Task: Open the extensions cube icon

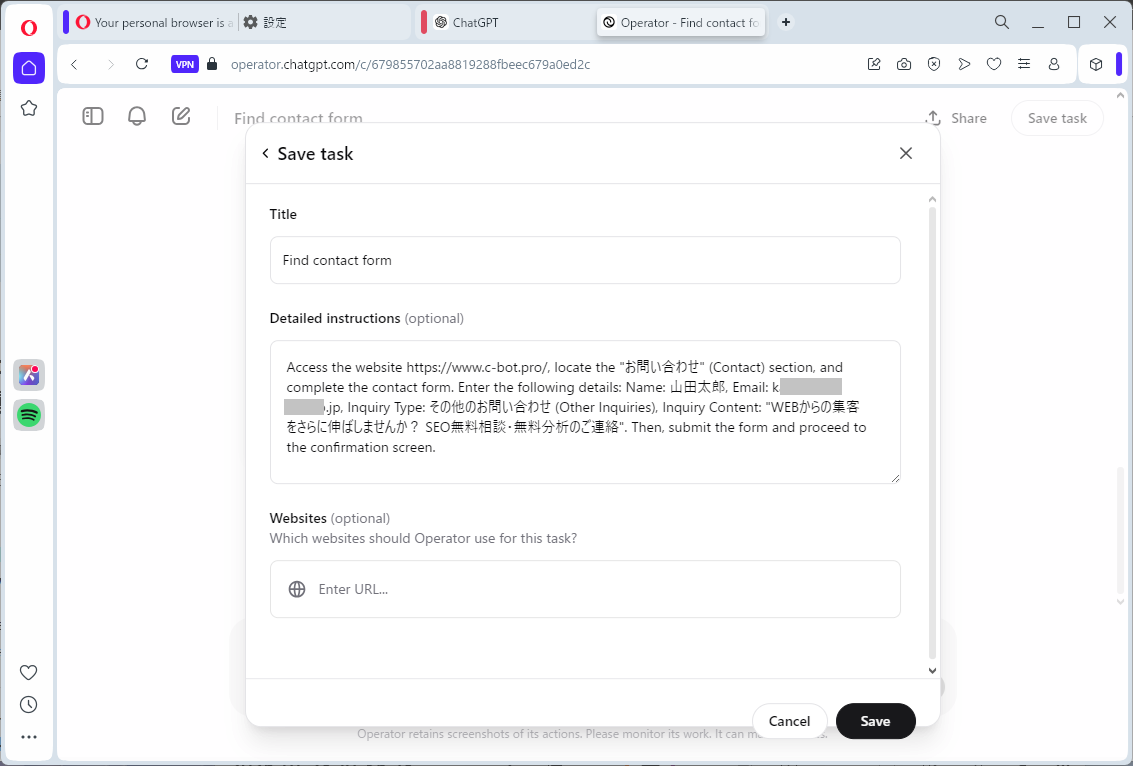Action: (x=1096, y=64)
